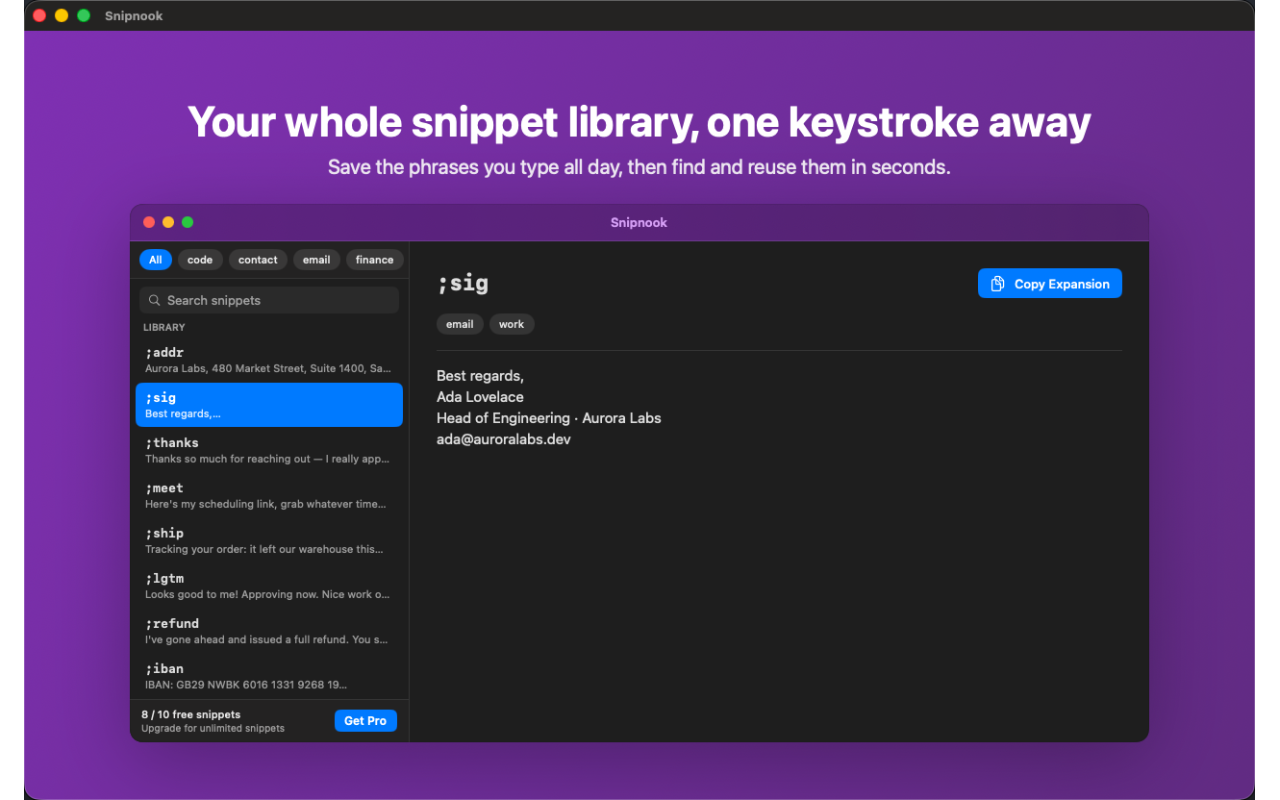The width and height of the screenshot is (1280, 800).
Task: Open the ;thanks snippet
Action: click(269, 450)
